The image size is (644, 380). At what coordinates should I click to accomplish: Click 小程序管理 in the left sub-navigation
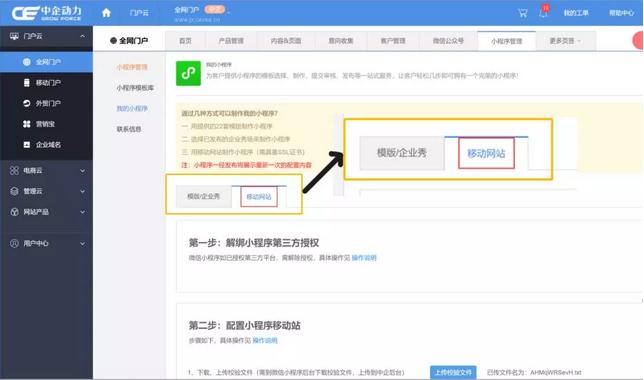tap(132, 67)
